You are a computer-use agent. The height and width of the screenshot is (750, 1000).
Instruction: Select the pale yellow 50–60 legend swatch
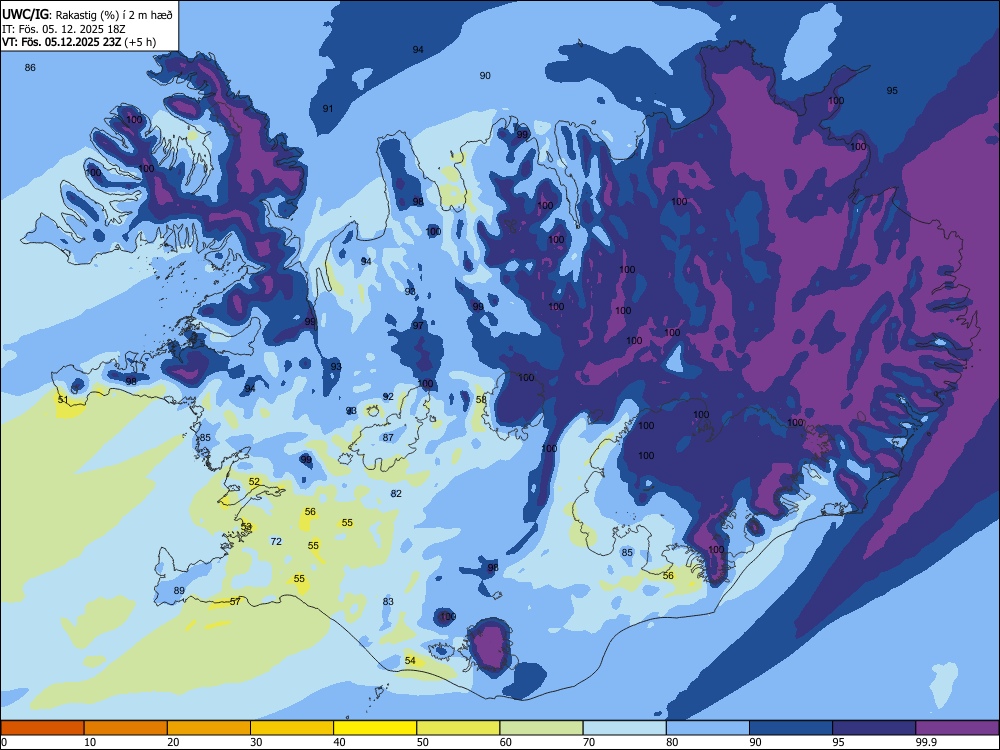pos(459,728)
